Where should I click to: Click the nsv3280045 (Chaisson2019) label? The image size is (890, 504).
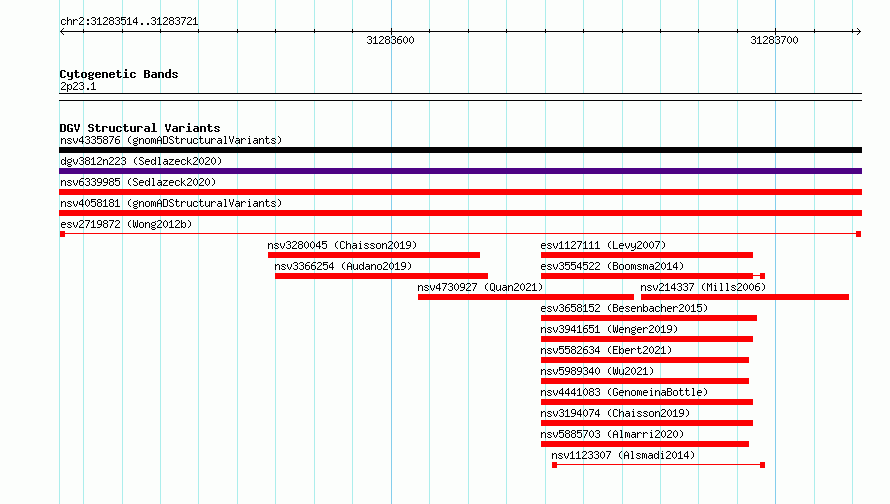pos(342,245)
